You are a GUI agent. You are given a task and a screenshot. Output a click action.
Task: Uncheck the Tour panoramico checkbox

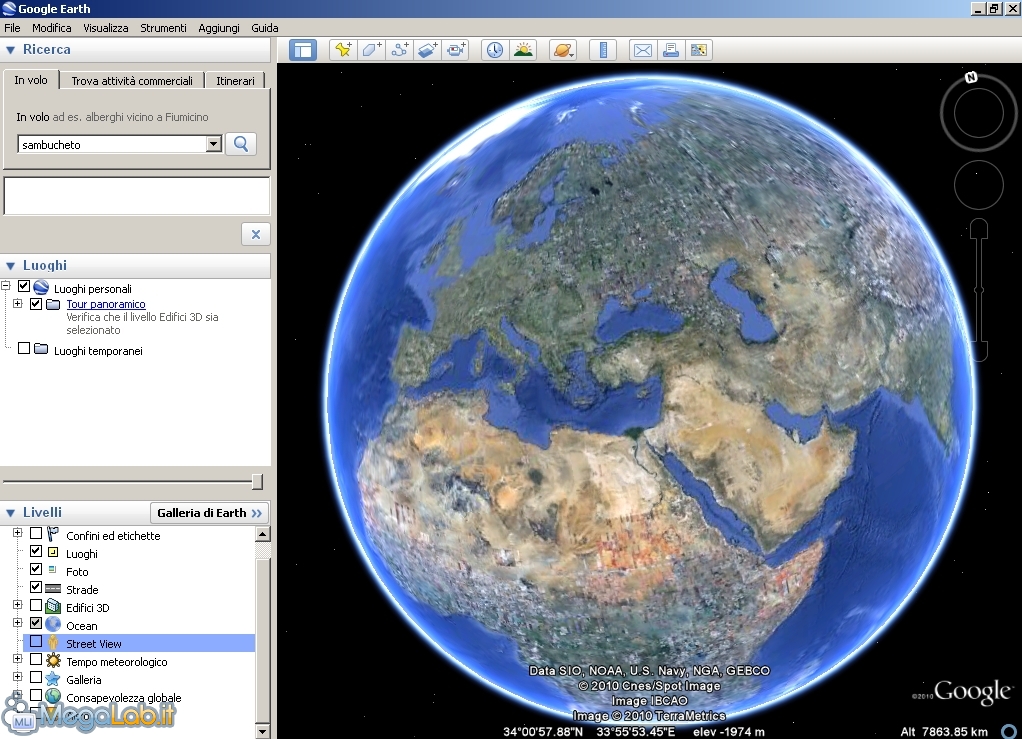tap(36, 304)
